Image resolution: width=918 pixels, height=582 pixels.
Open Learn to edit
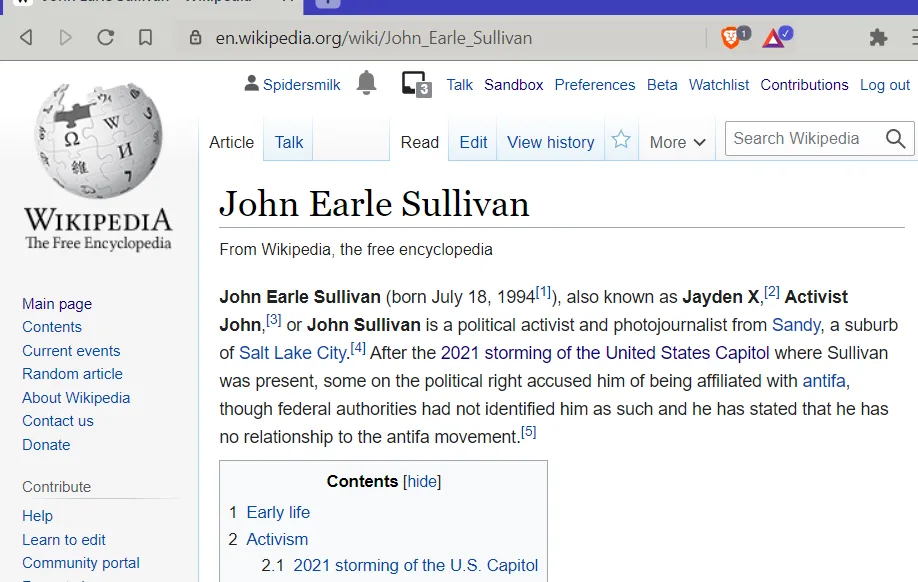[64, 540]
